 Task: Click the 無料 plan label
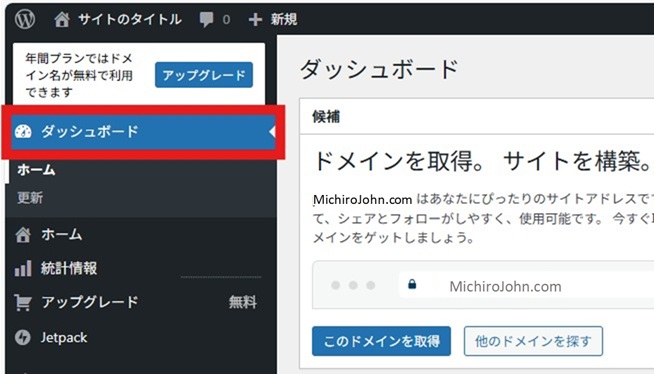click(x=243, y=302)
